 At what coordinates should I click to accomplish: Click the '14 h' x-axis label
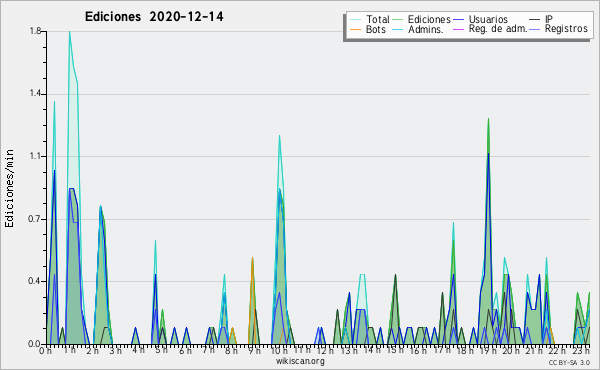[372, 350]
